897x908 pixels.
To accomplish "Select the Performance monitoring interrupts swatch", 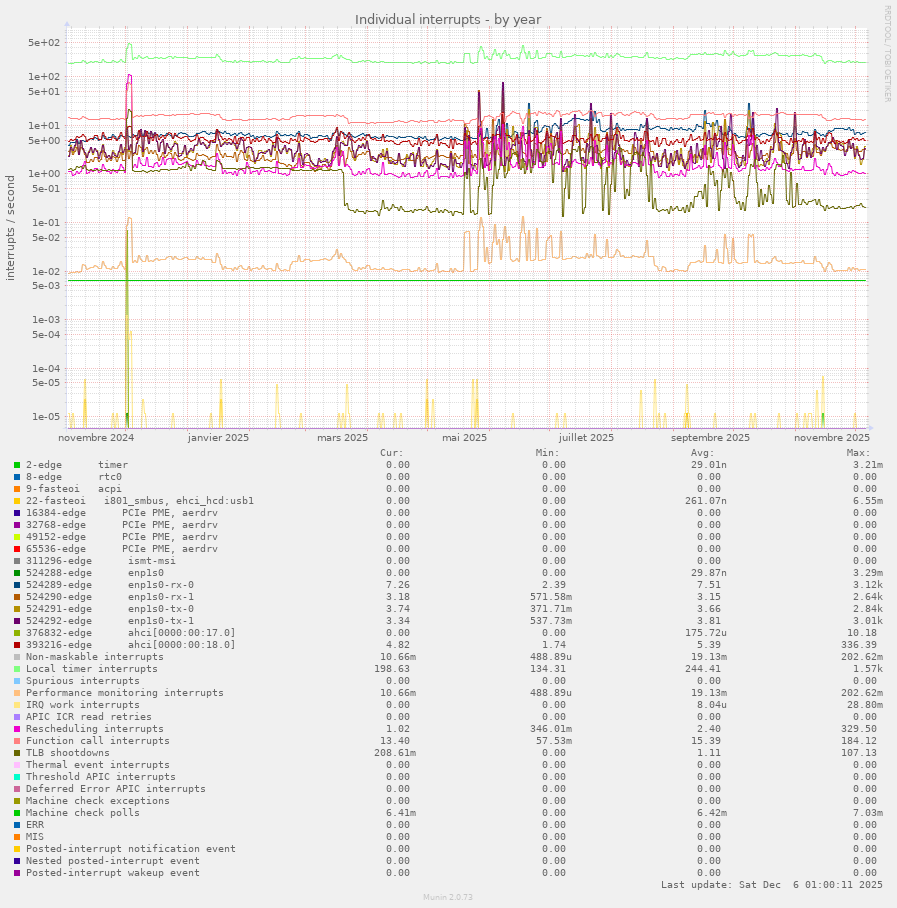I will pyautogui.click(x=17, y=693).
